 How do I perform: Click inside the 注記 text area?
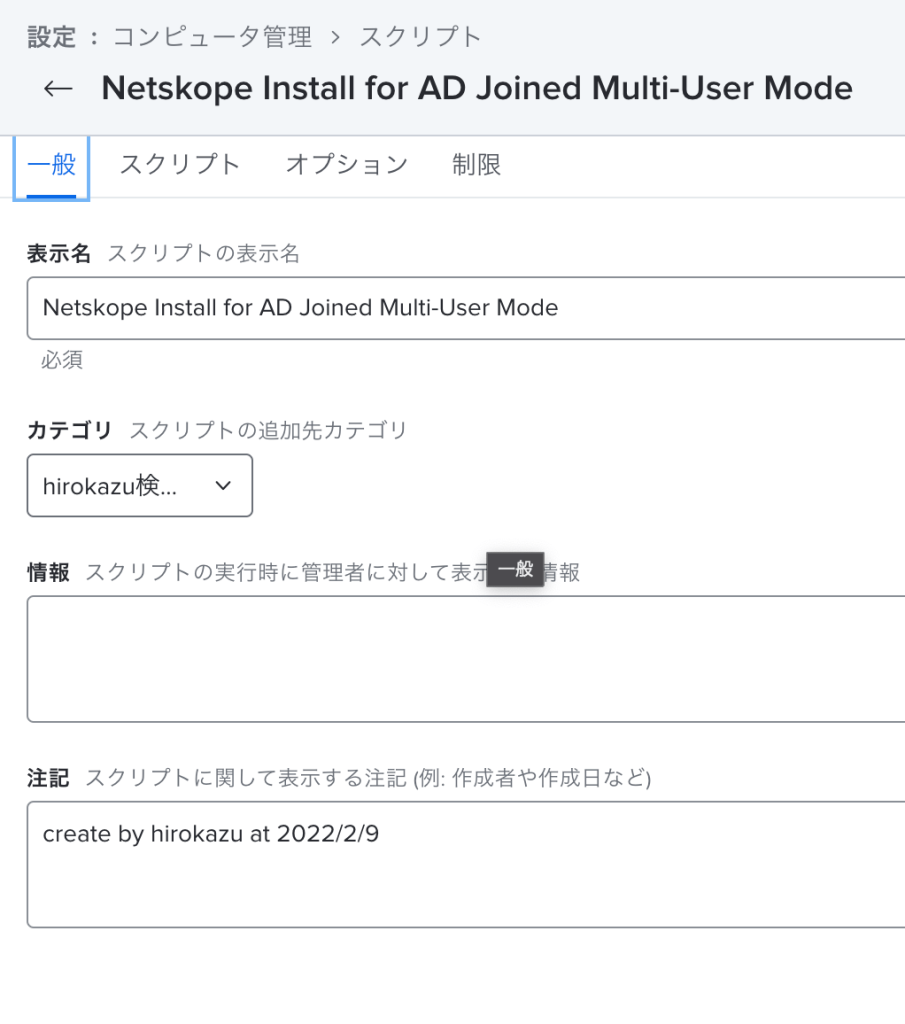466,865
